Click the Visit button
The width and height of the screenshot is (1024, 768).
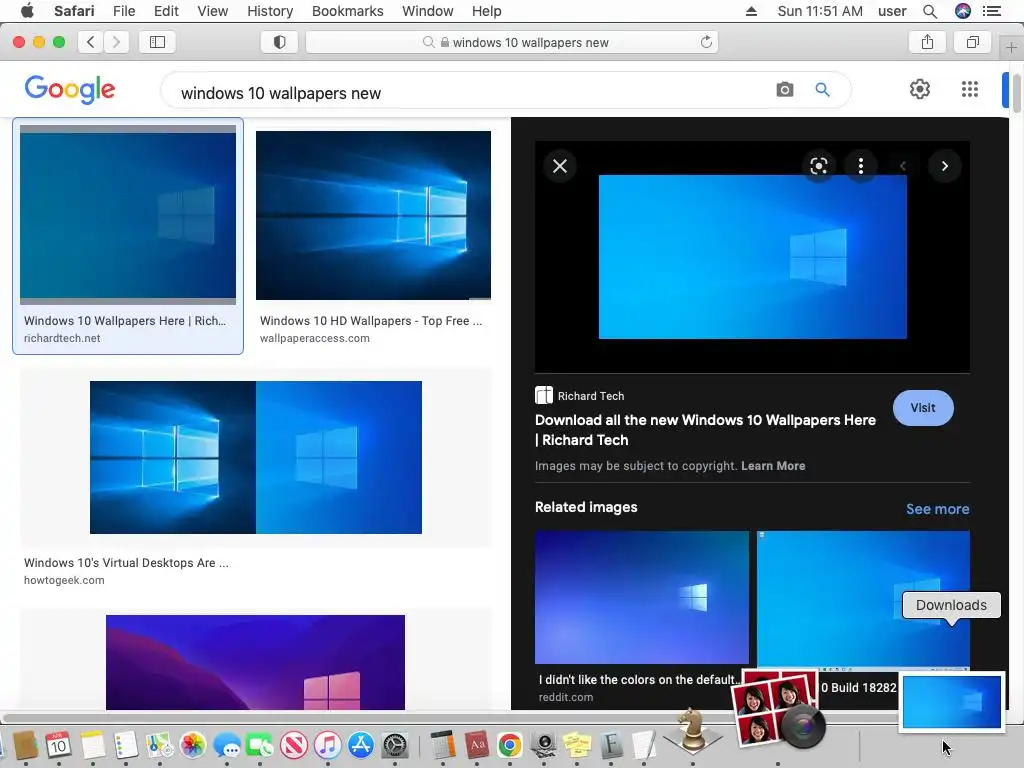923,408
